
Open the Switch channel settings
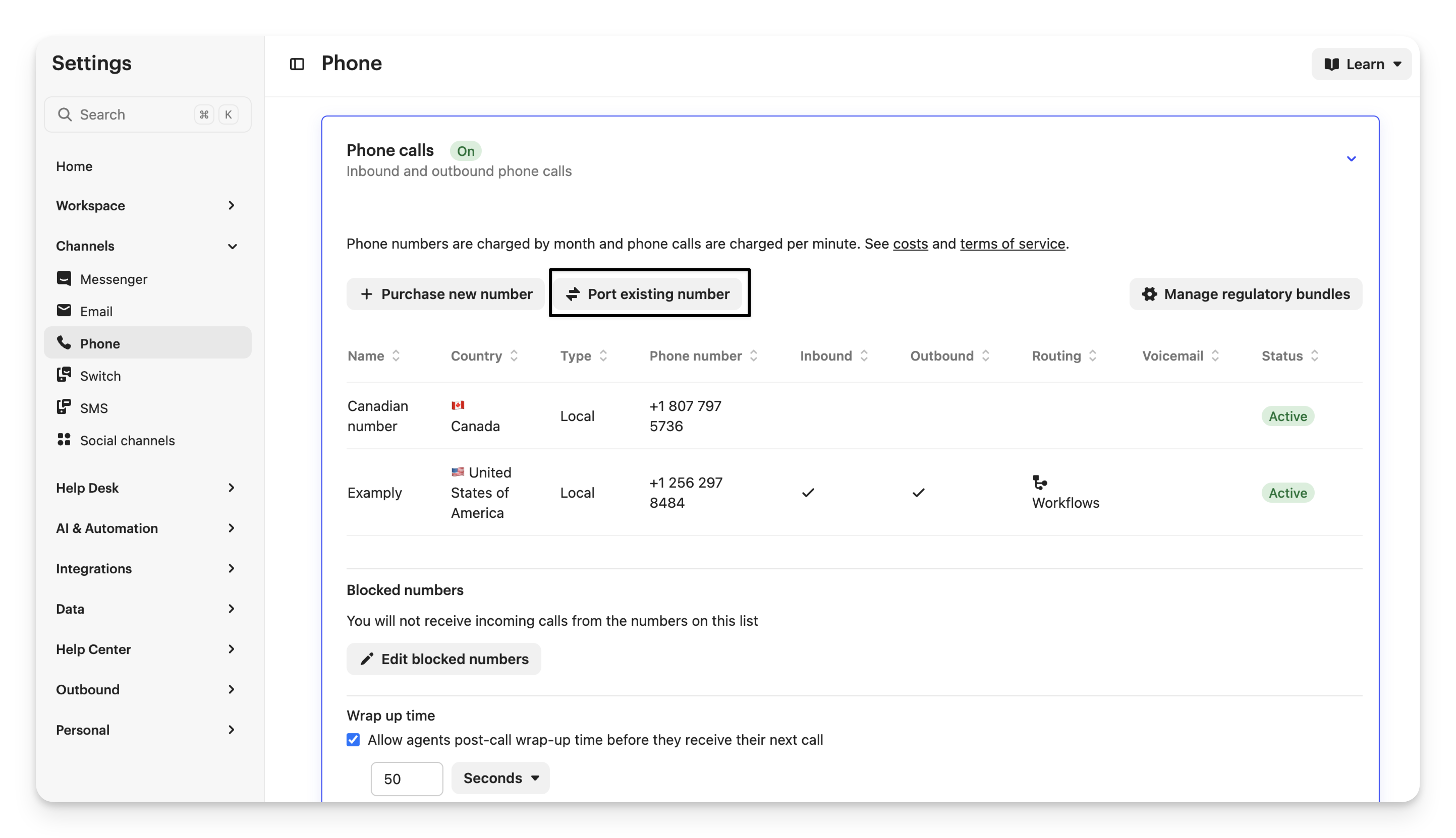pos(100,376)
